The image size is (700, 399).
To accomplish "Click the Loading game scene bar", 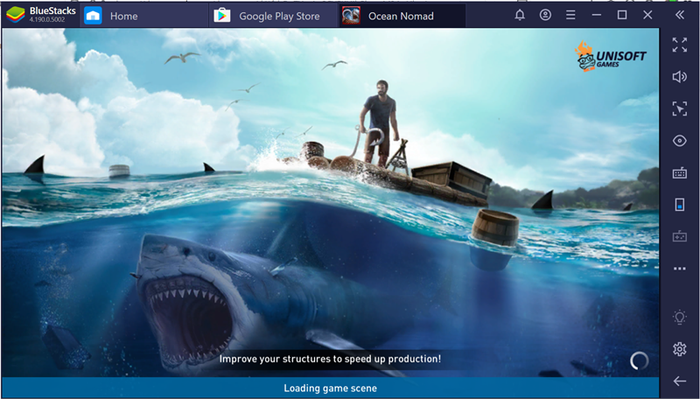I will click(330, 388).
